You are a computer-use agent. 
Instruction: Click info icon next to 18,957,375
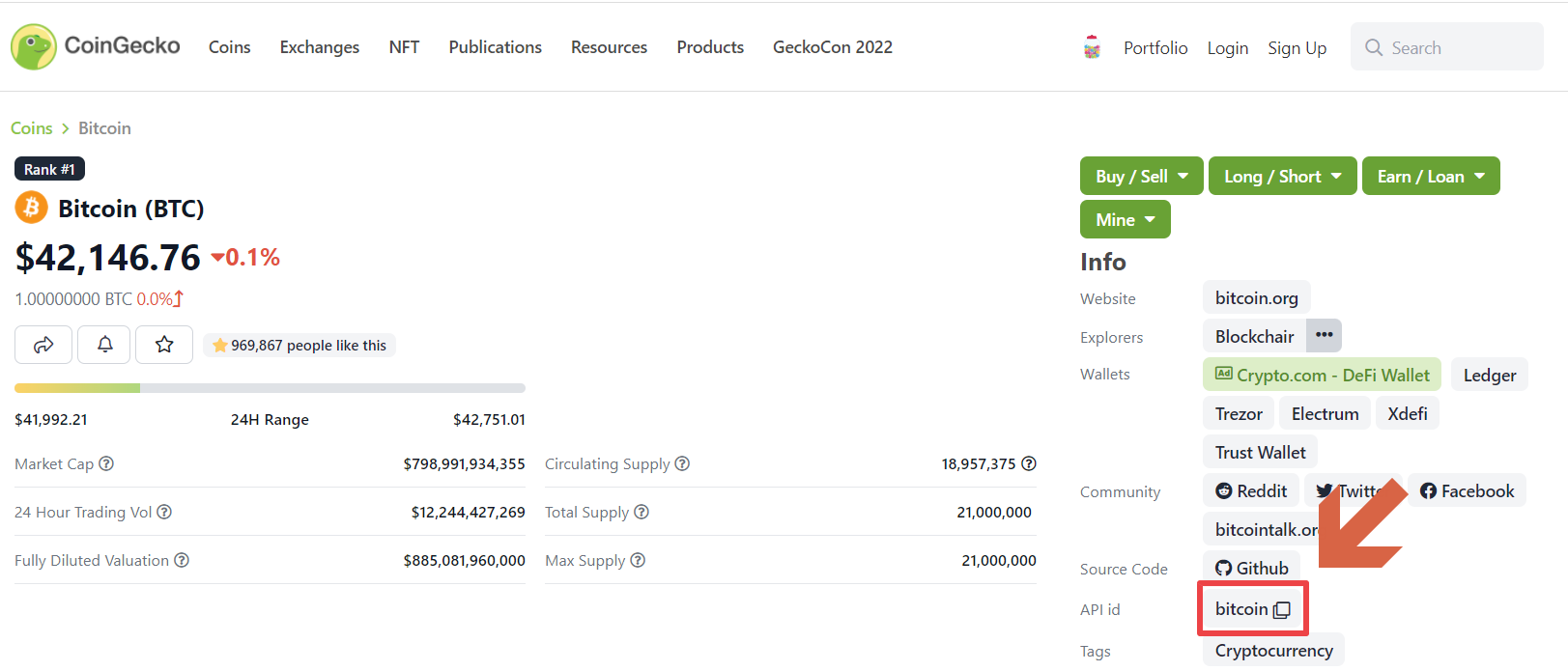(x=1029, y=463)
